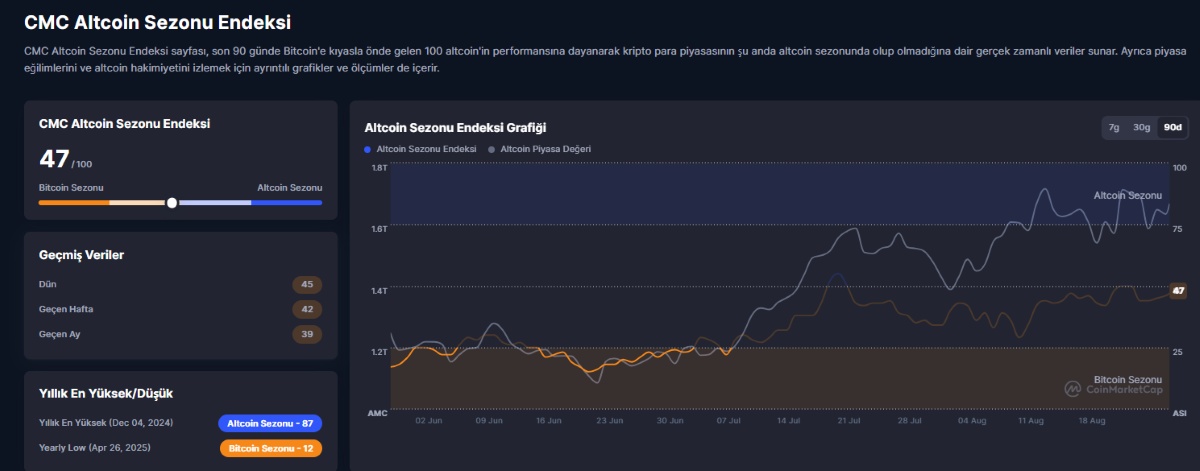Click the Geçen Hafta value 42 badge

coord(307,309)
